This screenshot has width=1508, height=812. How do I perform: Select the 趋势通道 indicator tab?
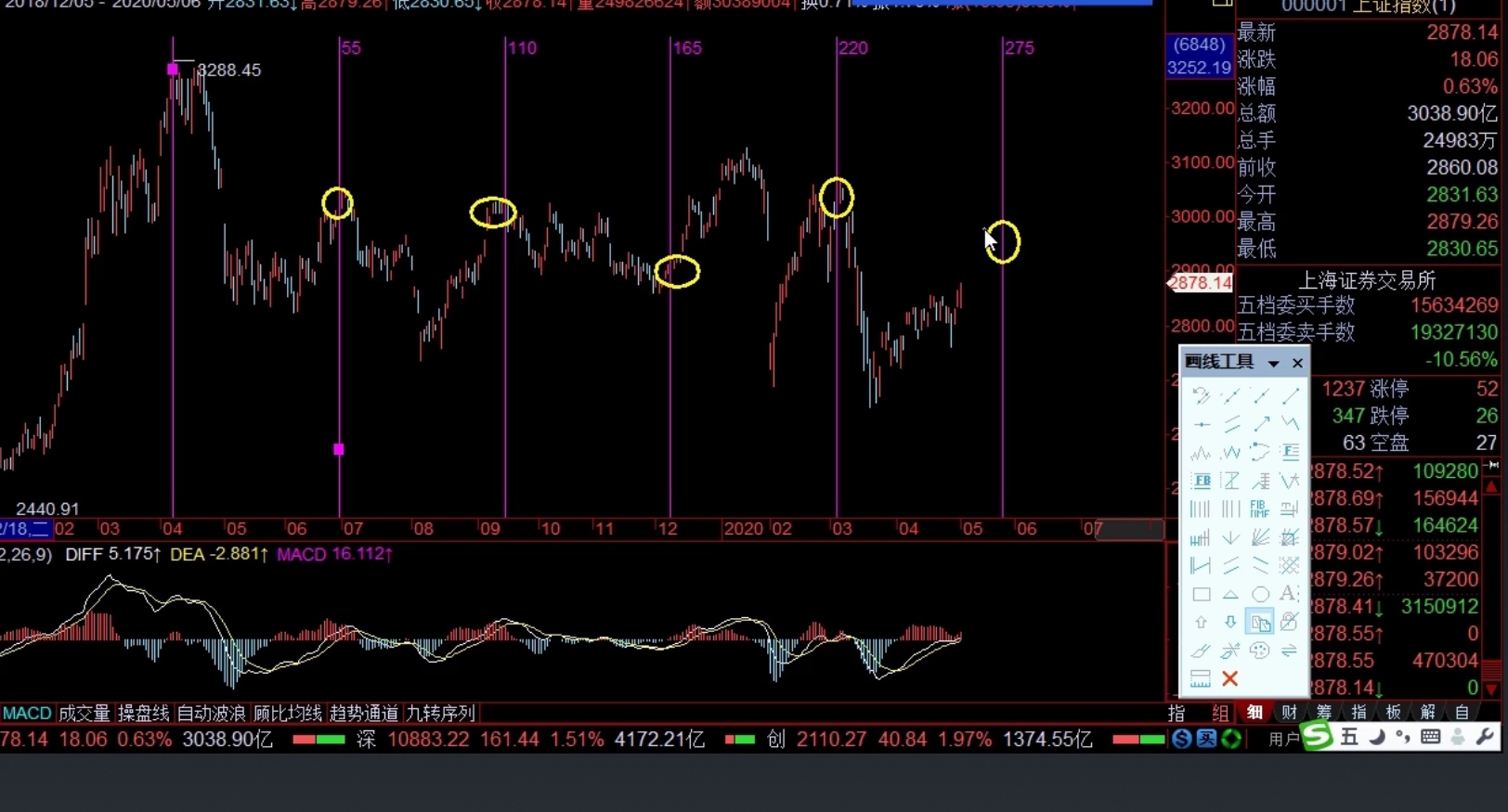364,713
